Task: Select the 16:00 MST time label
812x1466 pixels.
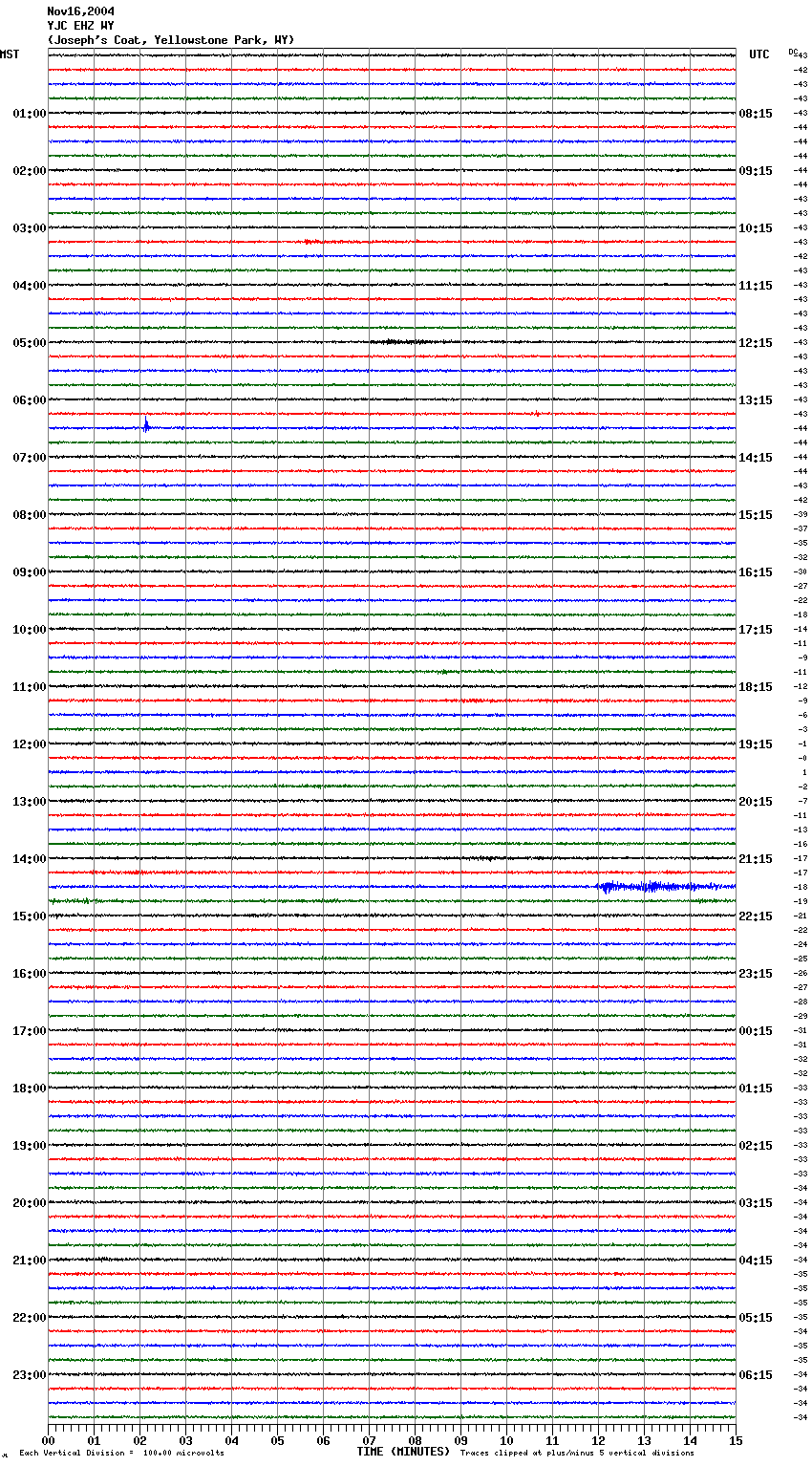Action: pyautogui.click(x=30, y=974)
